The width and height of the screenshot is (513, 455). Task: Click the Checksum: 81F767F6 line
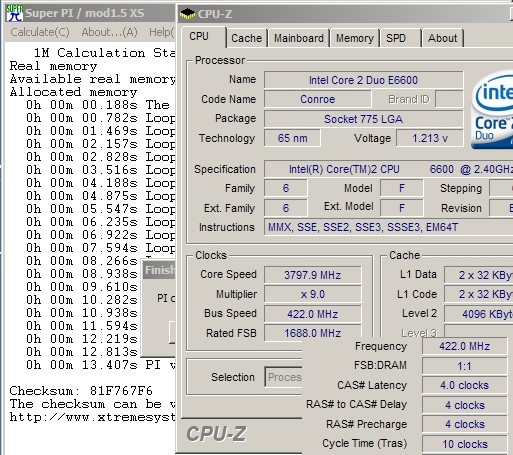81,391
